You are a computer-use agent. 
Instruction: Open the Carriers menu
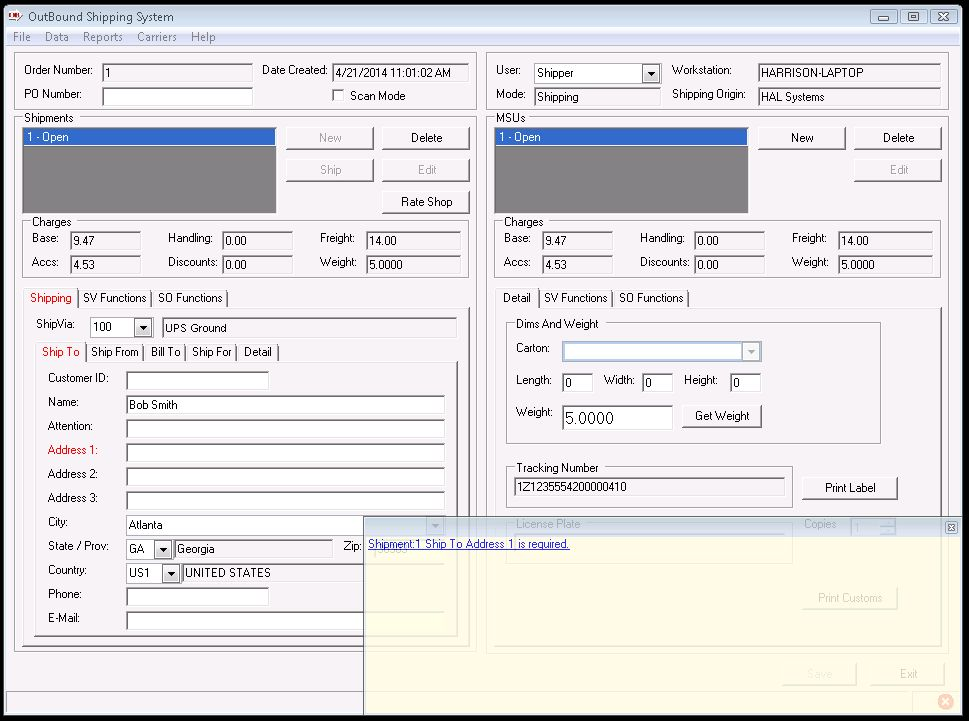point(157,36)
